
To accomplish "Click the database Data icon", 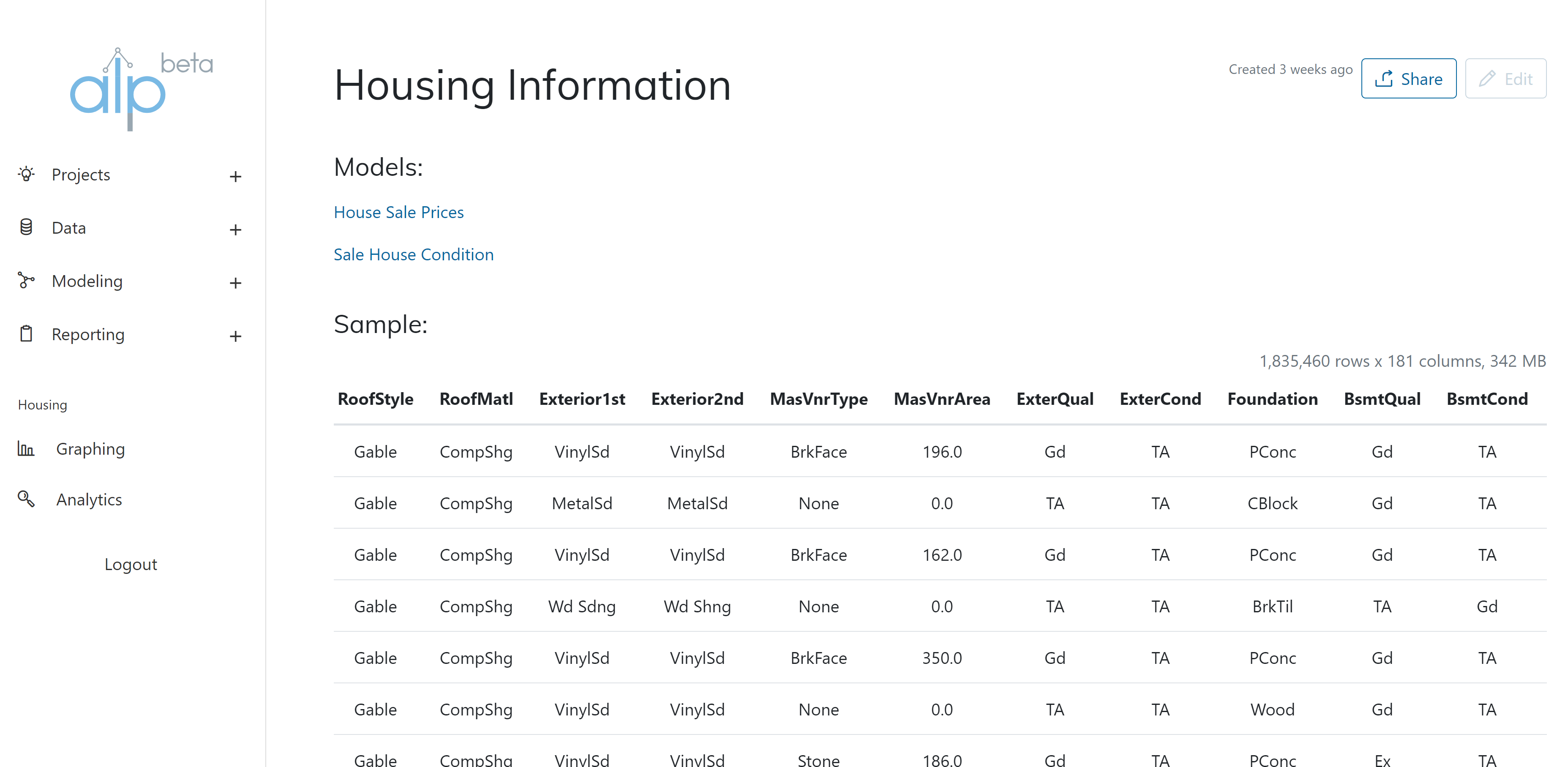I will coord(26,227).
